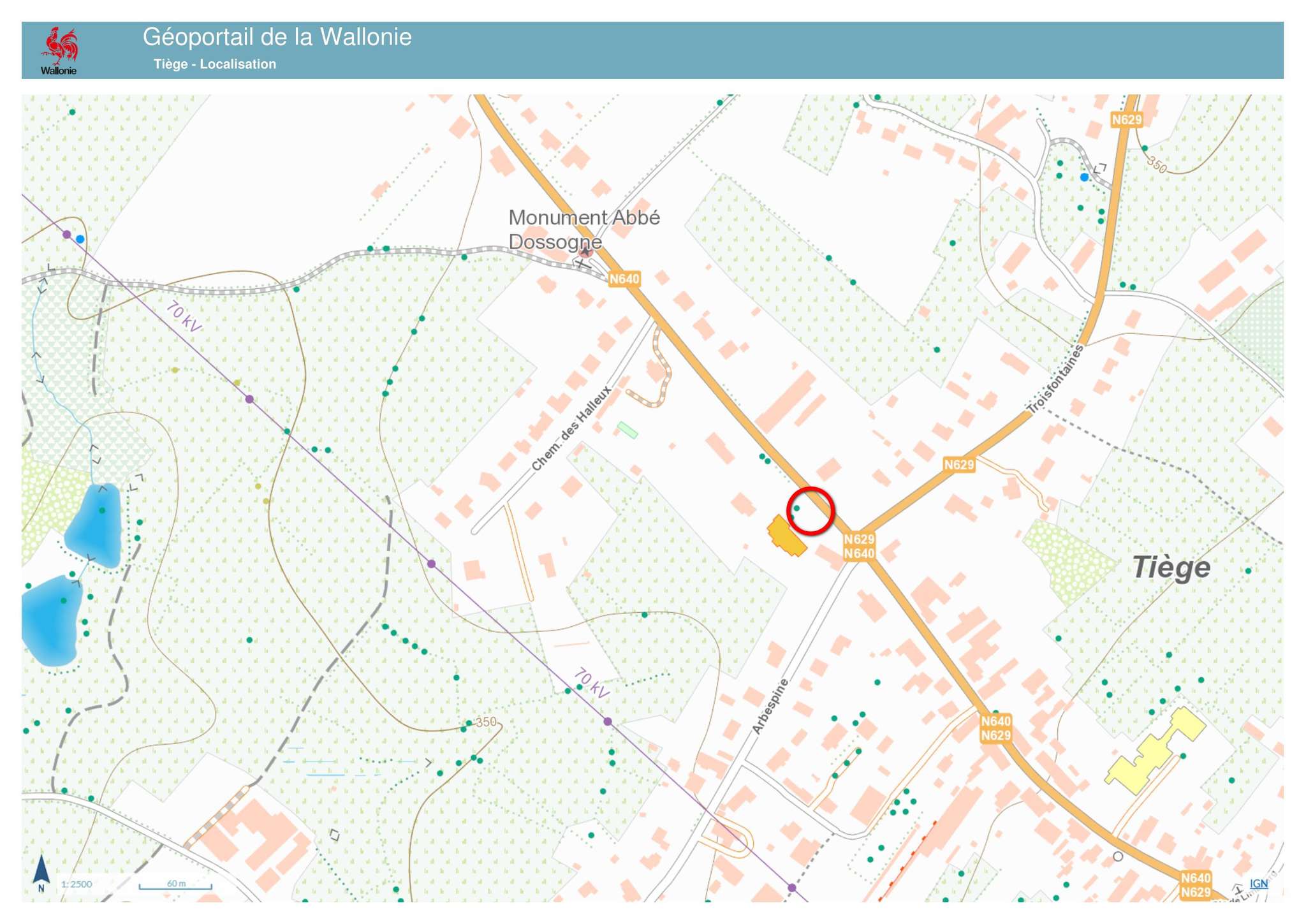
Task: Click the larger blue pond in the west
Action: [x=51, y=620]
